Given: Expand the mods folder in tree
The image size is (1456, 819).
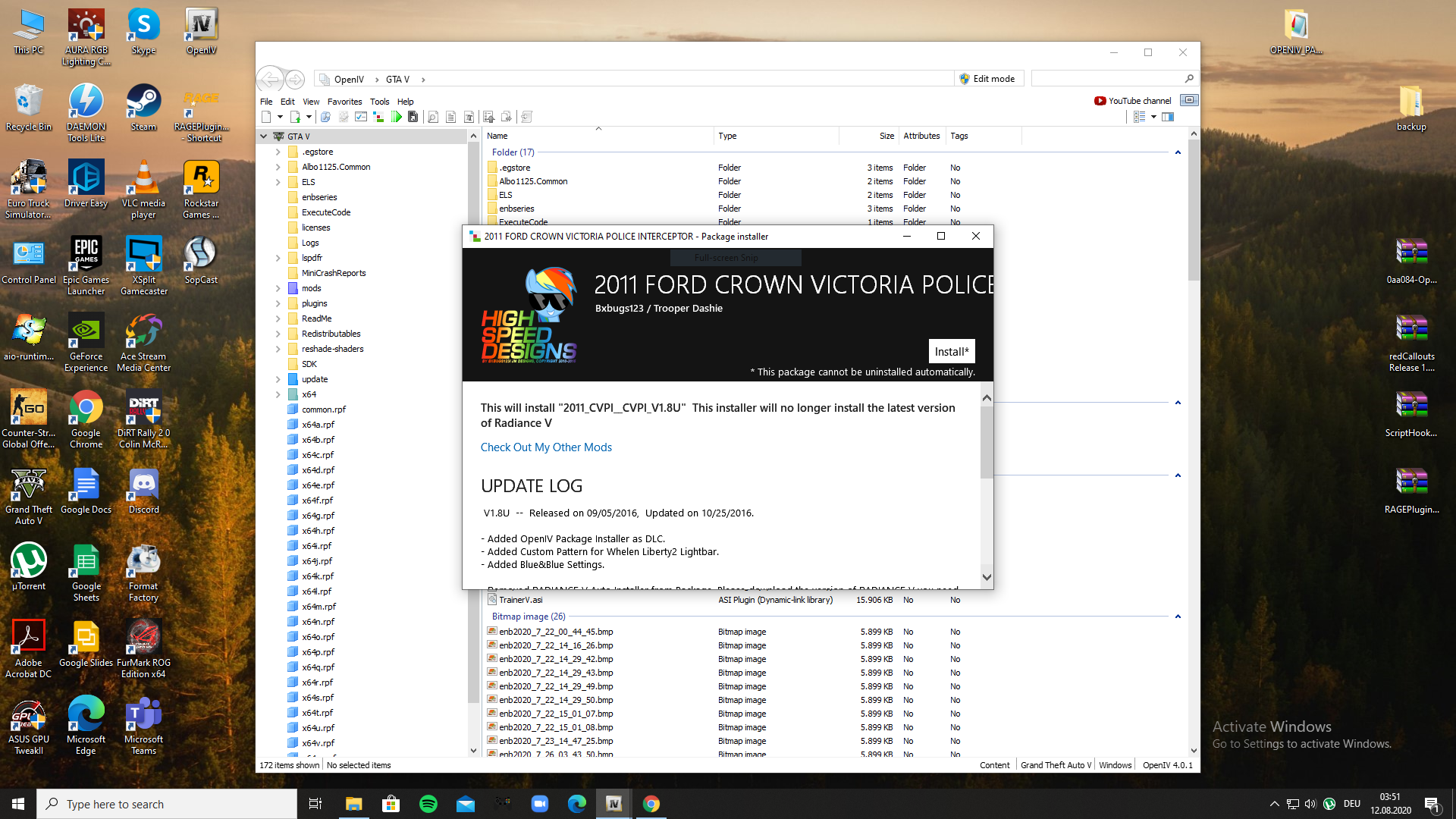Looking at the screenshot, I should click(278, 288).
